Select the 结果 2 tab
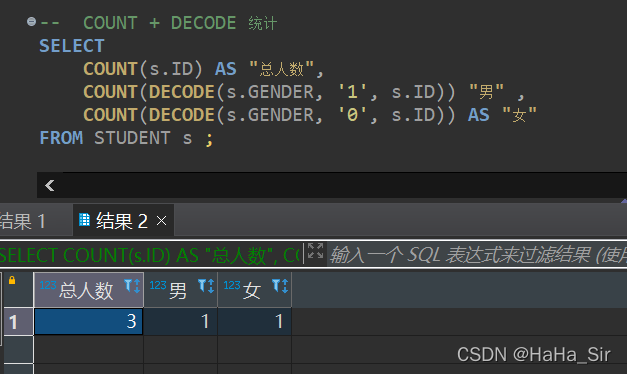 [123, 220]
